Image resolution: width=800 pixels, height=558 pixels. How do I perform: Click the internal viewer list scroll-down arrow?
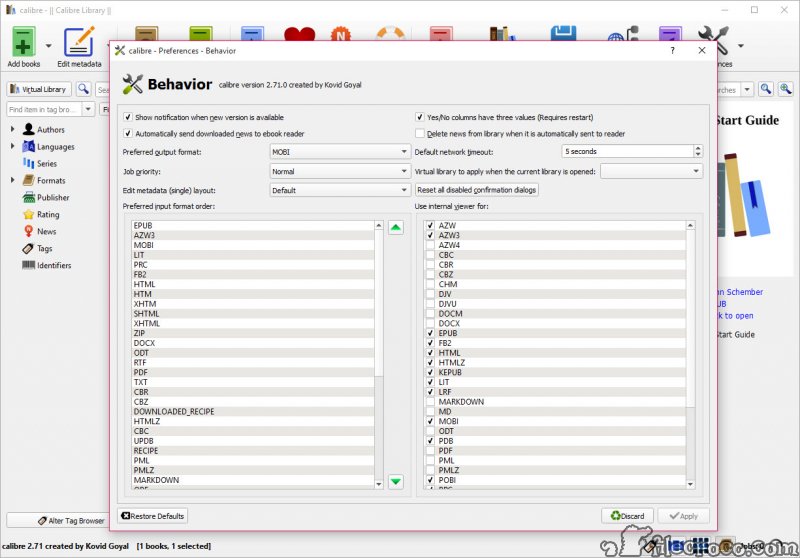(690, 485)
